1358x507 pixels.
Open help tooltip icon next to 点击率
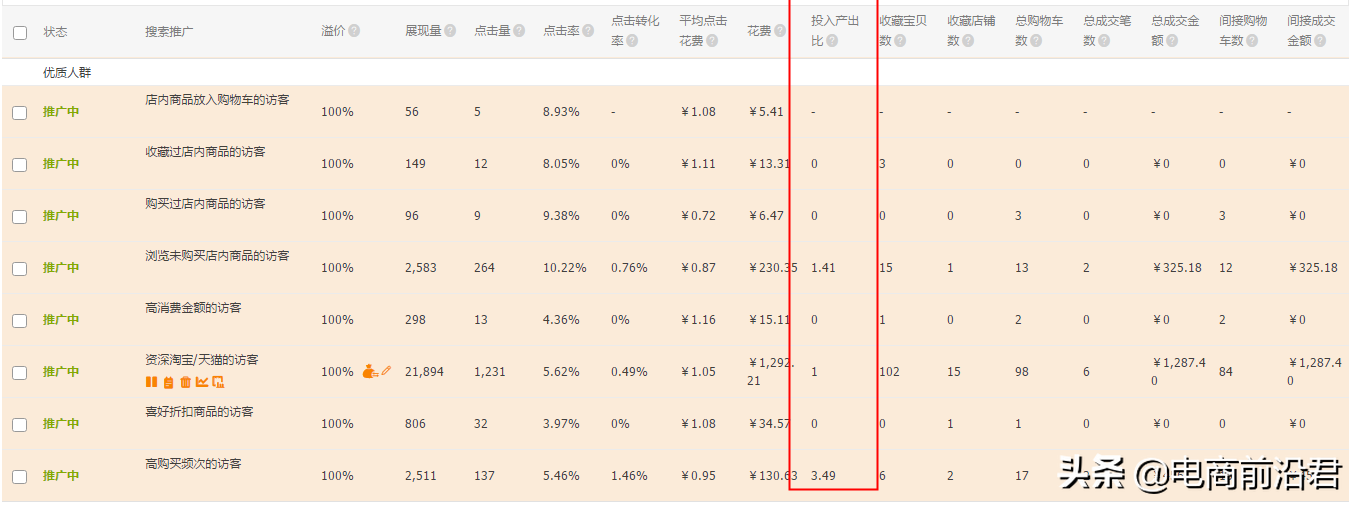[x=588, y=31]
